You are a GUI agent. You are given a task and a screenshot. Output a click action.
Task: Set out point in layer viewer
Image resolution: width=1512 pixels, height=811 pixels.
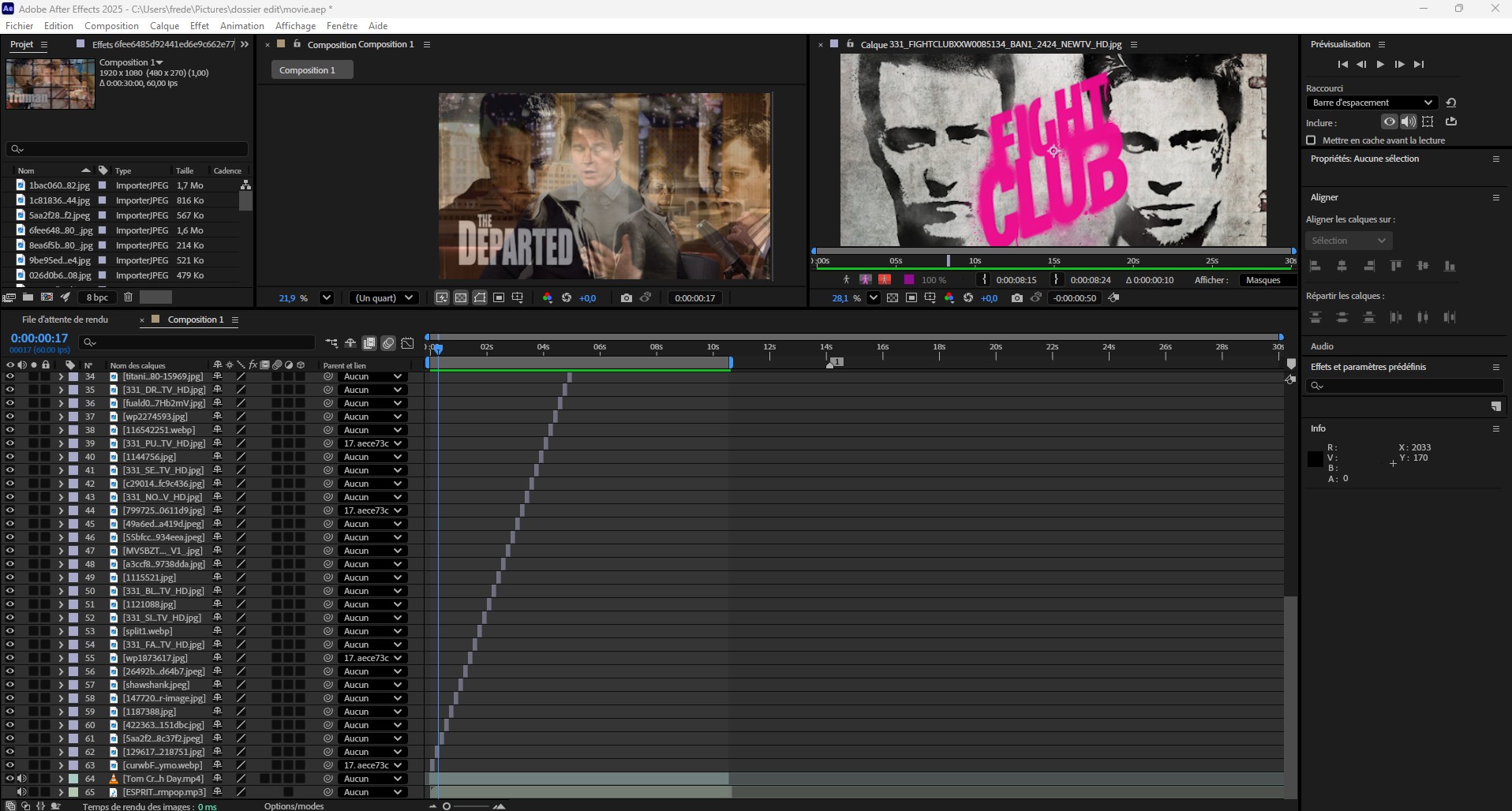tap(1057, 280)
